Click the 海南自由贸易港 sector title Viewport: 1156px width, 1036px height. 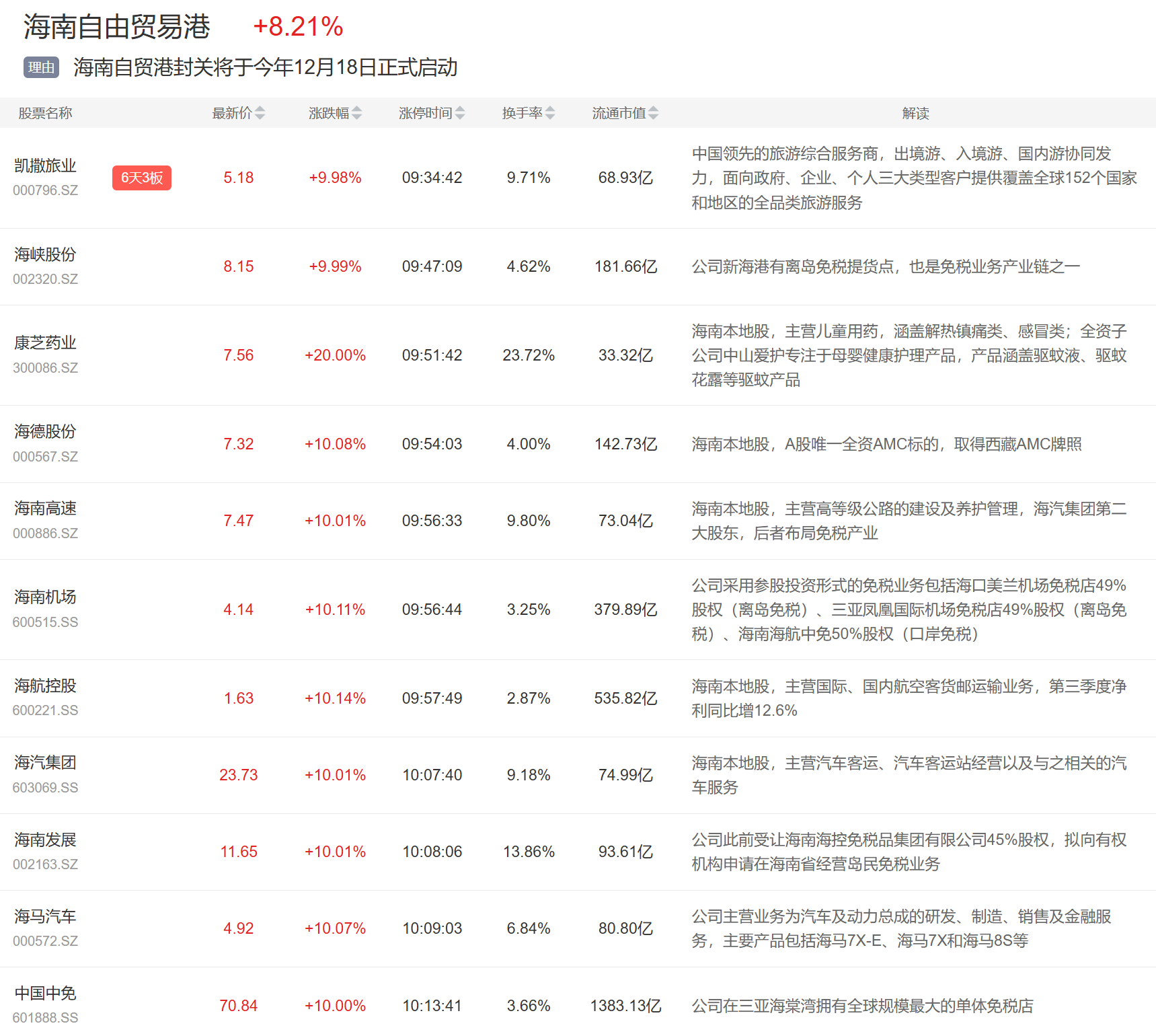coord(117,27)
